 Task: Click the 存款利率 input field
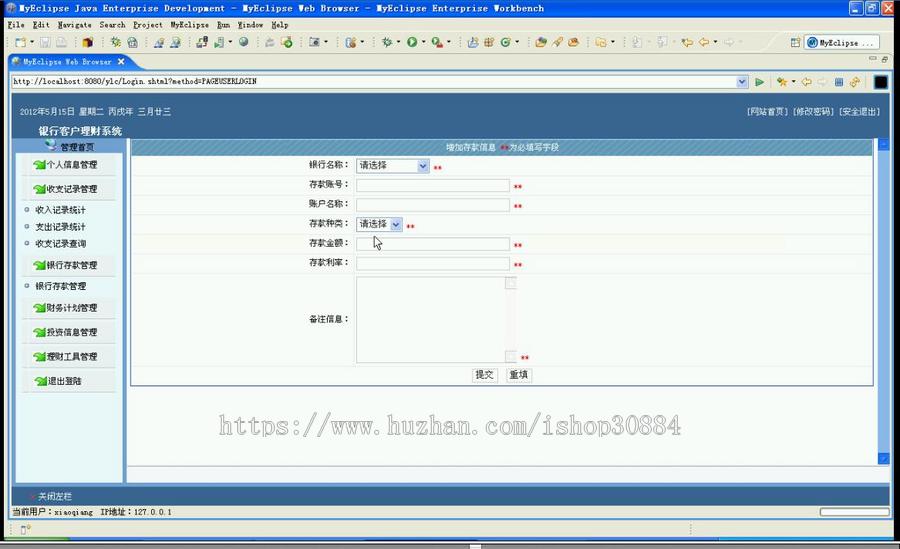click(433, 264)
